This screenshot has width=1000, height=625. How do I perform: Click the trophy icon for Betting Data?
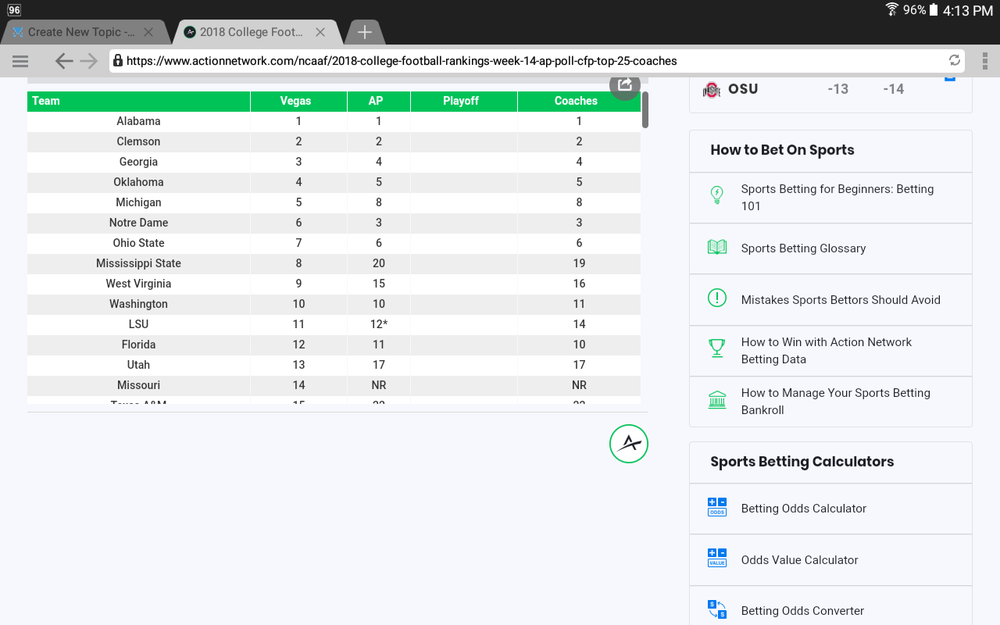tap(717, 348)
